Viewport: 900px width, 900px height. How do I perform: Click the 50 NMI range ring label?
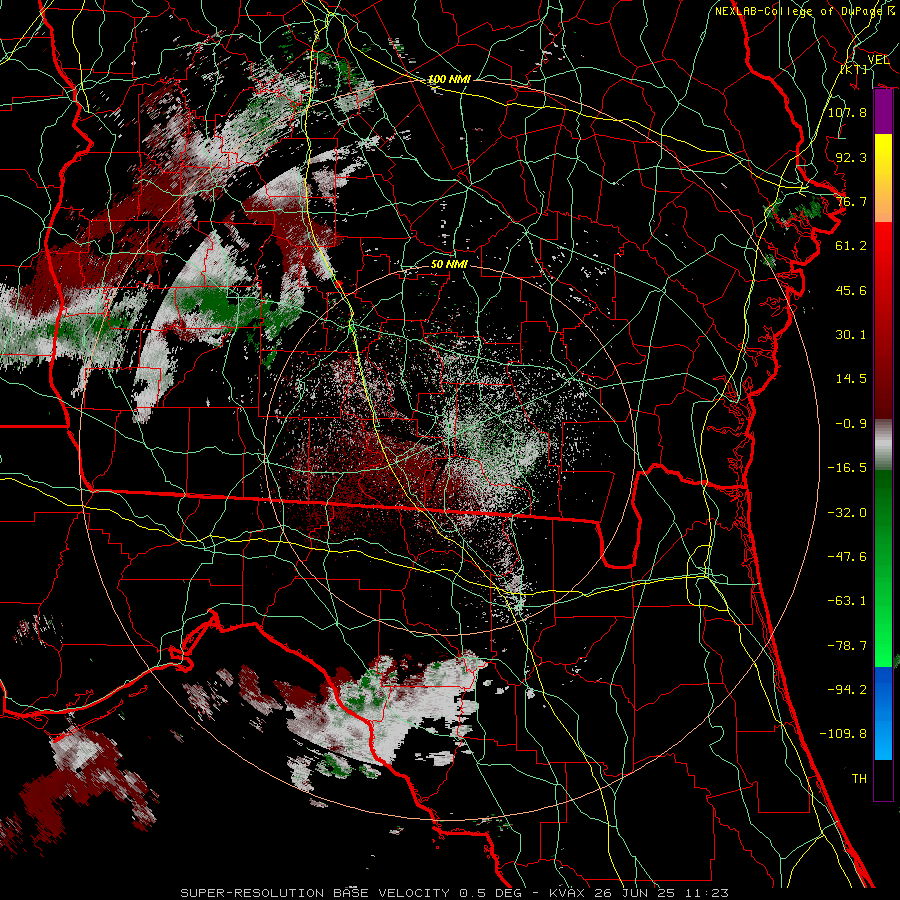(x=449, y=265)
